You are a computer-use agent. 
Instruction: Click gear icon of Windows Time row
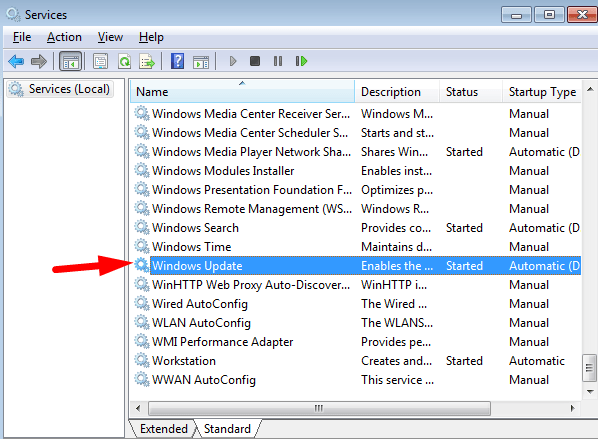coord(142,246)
